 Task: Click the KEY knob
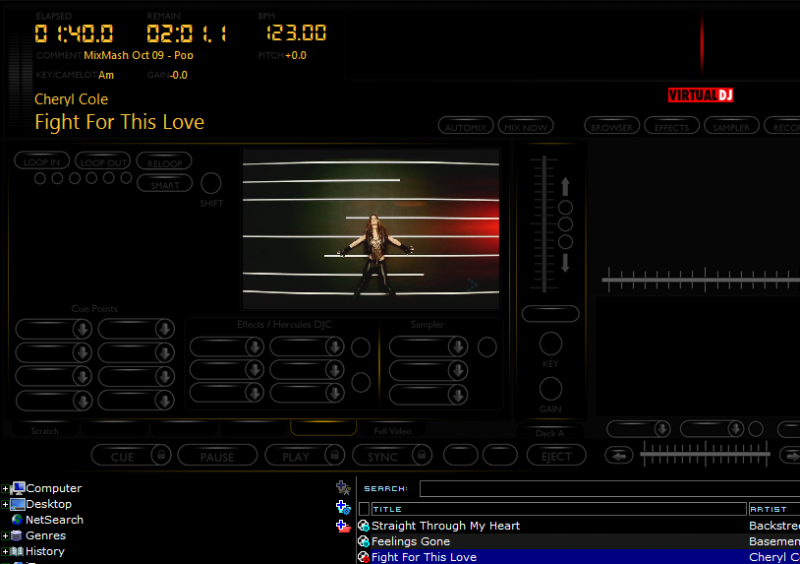tap(550, 344)
